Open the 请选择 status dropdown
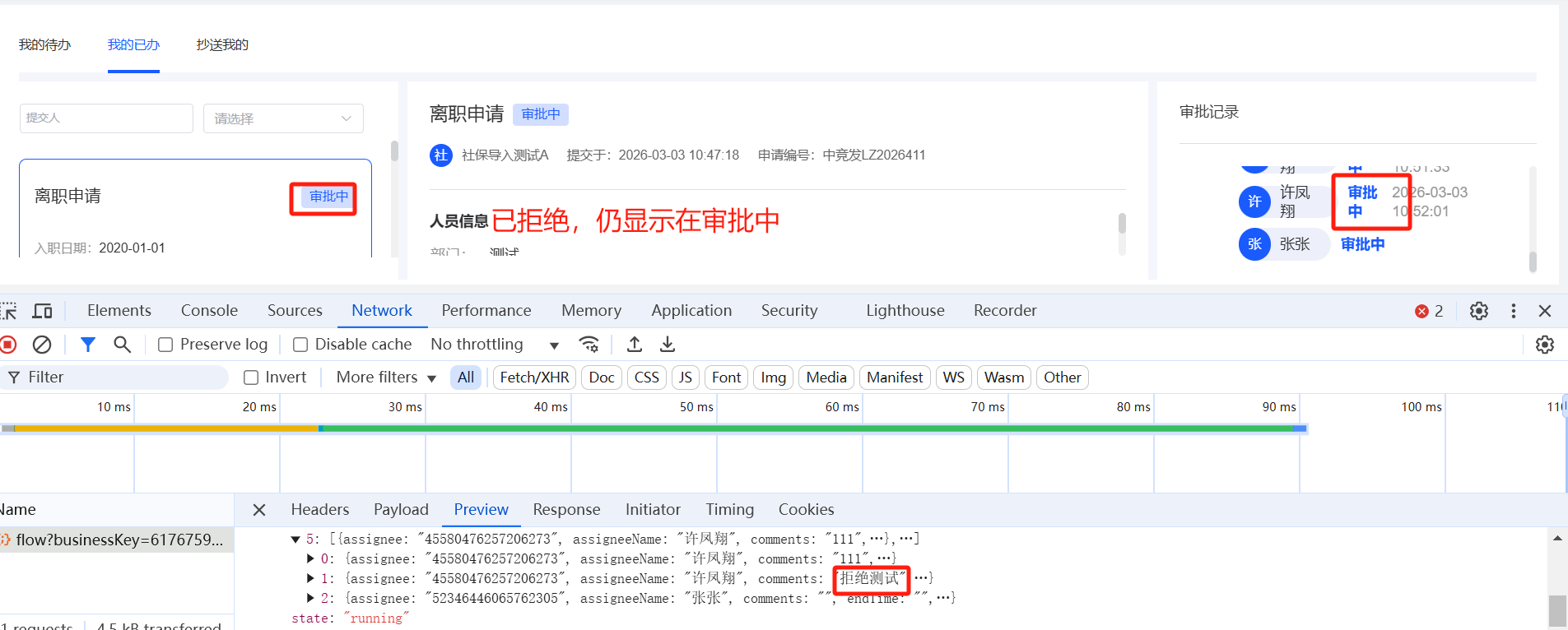The image size is (1568, 630). (x=283, y=118)
